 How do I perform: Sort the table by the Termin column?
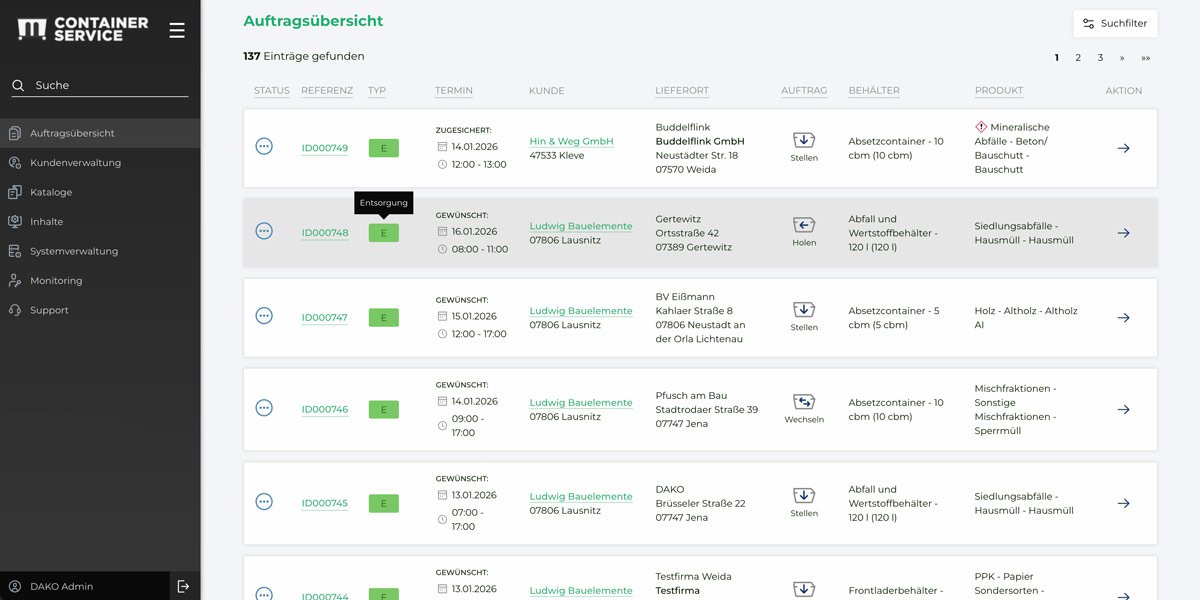coord(454,91)
